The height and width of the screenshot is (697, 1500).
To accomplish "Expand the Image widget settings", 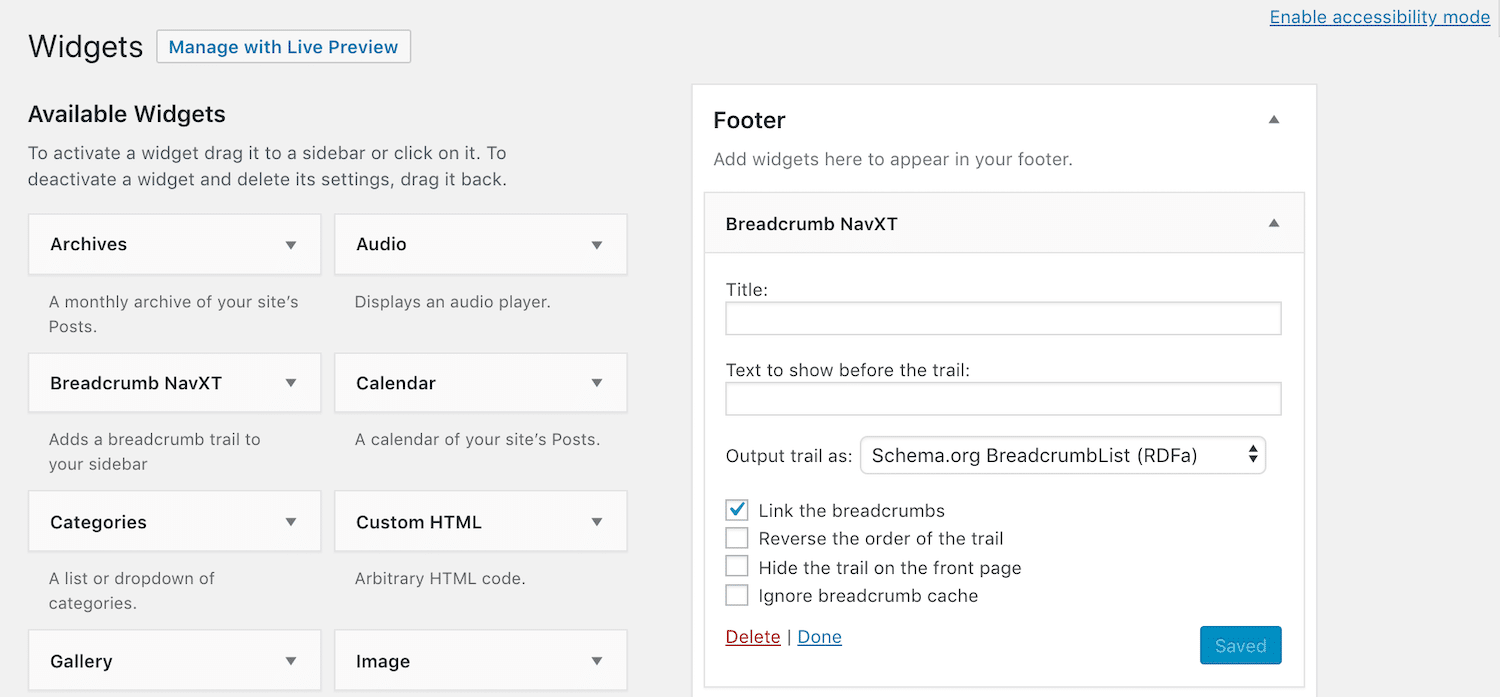I will pos(597,660).
